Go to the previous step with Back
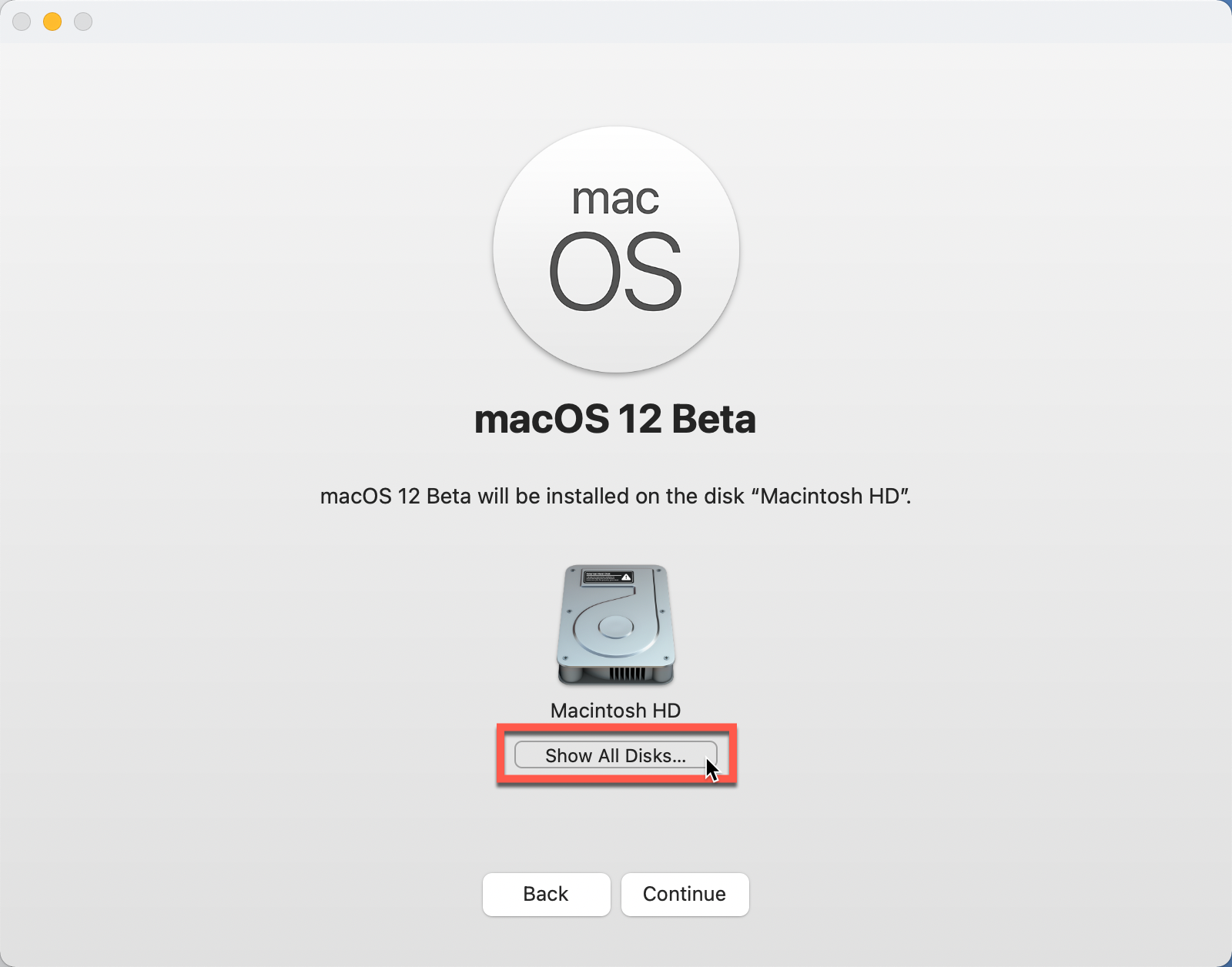The height and width of the screenshot is (967, 1232). [546, 894]
